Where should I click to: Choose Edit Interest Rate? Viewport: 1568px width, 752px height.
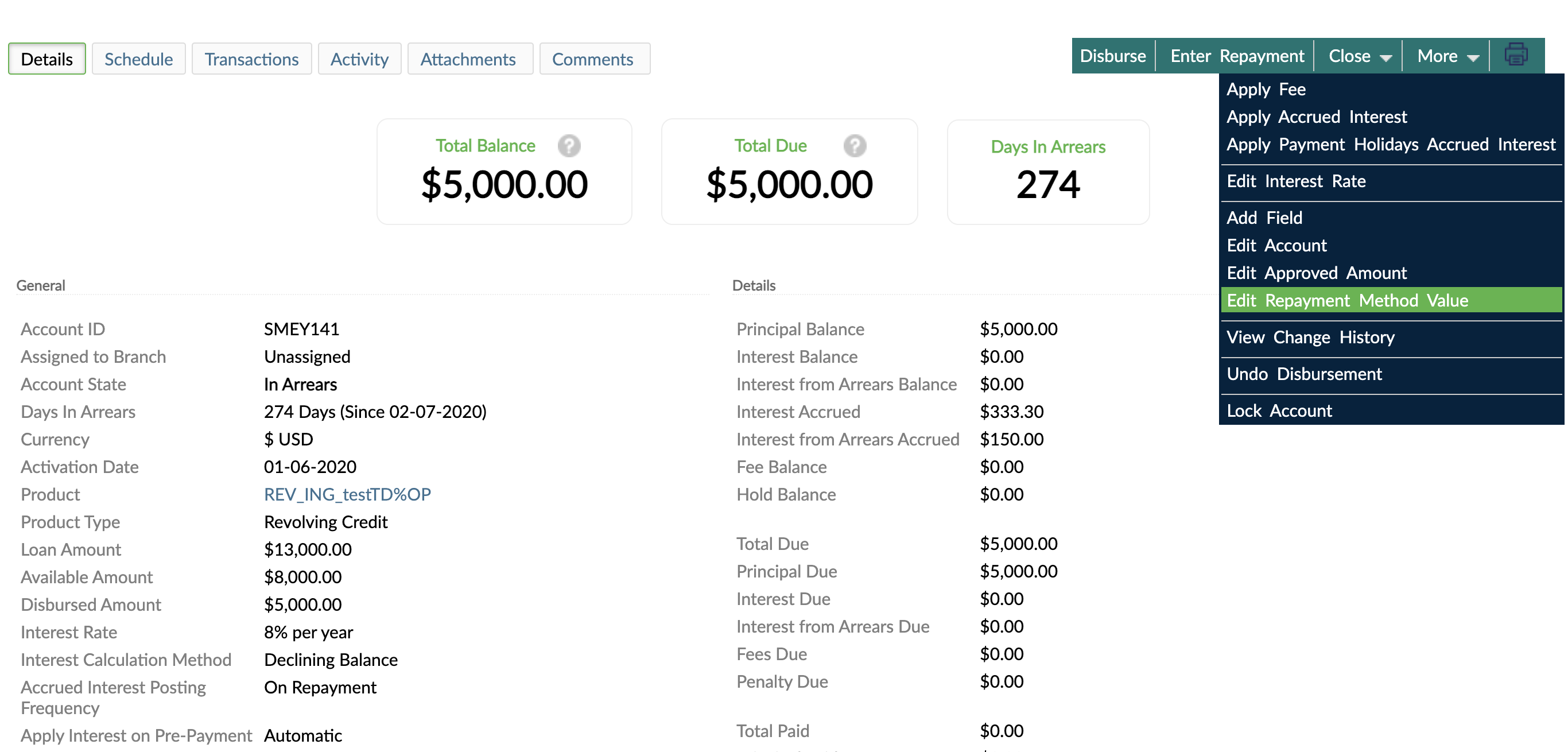[1296, 181]
